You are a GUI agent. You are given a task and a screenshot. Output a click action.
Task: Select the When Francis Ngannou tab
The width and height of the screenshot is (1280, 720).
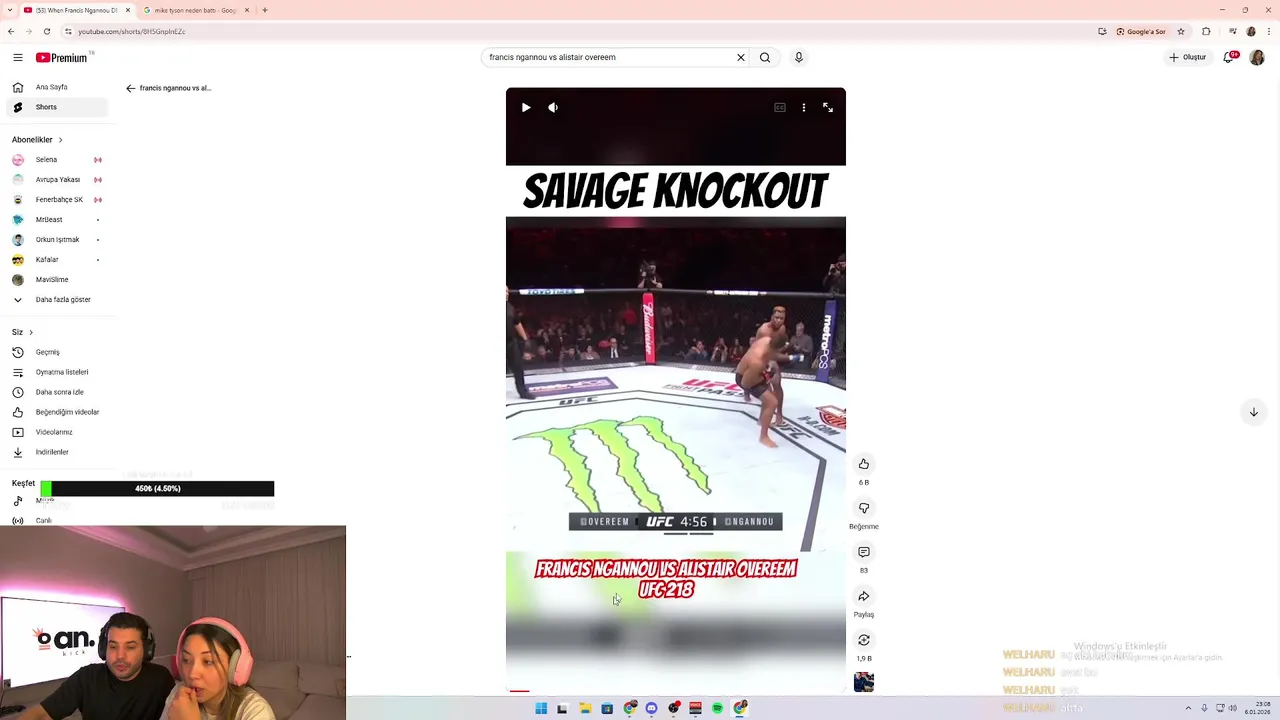(76, 10)
